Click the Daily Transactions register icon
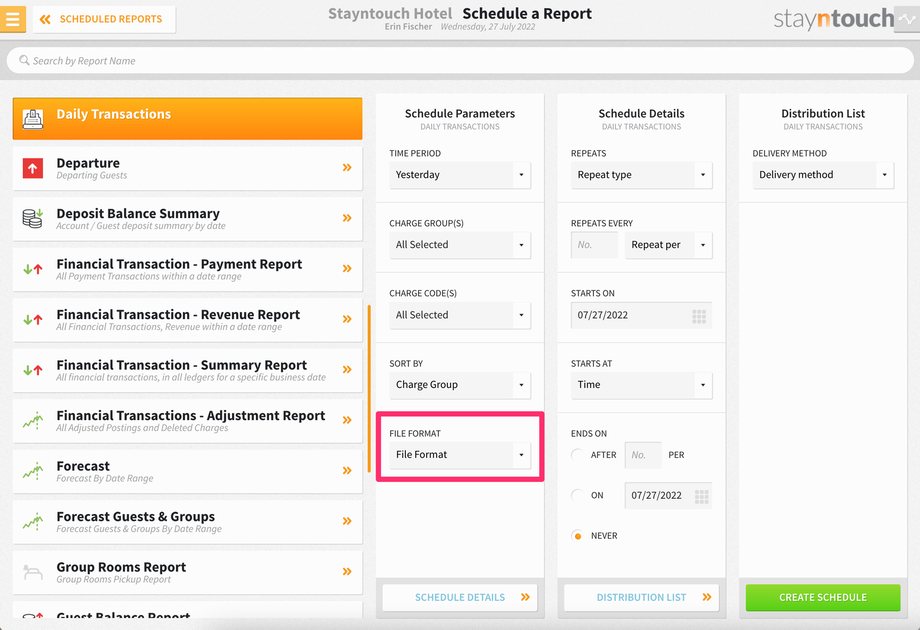The image size is (920, 630). point(33,118)
